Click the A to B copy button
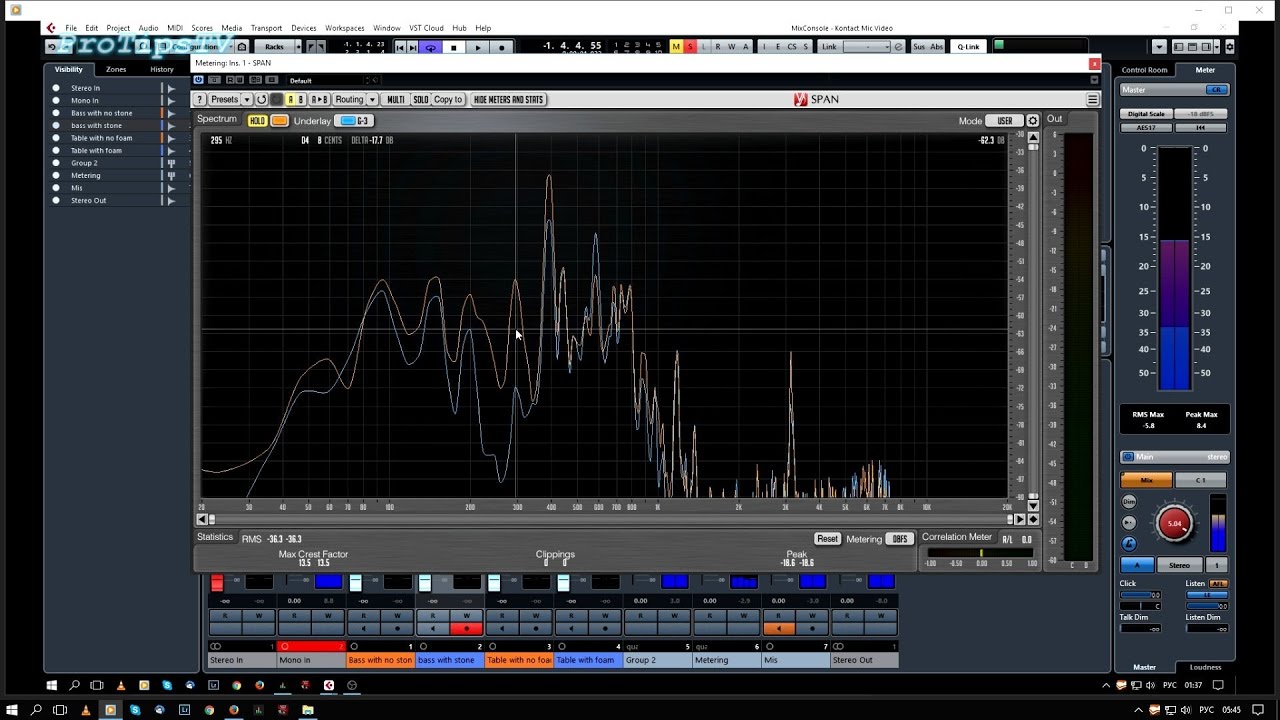Screen dimensions: 1280x720 tap(319, 99)
